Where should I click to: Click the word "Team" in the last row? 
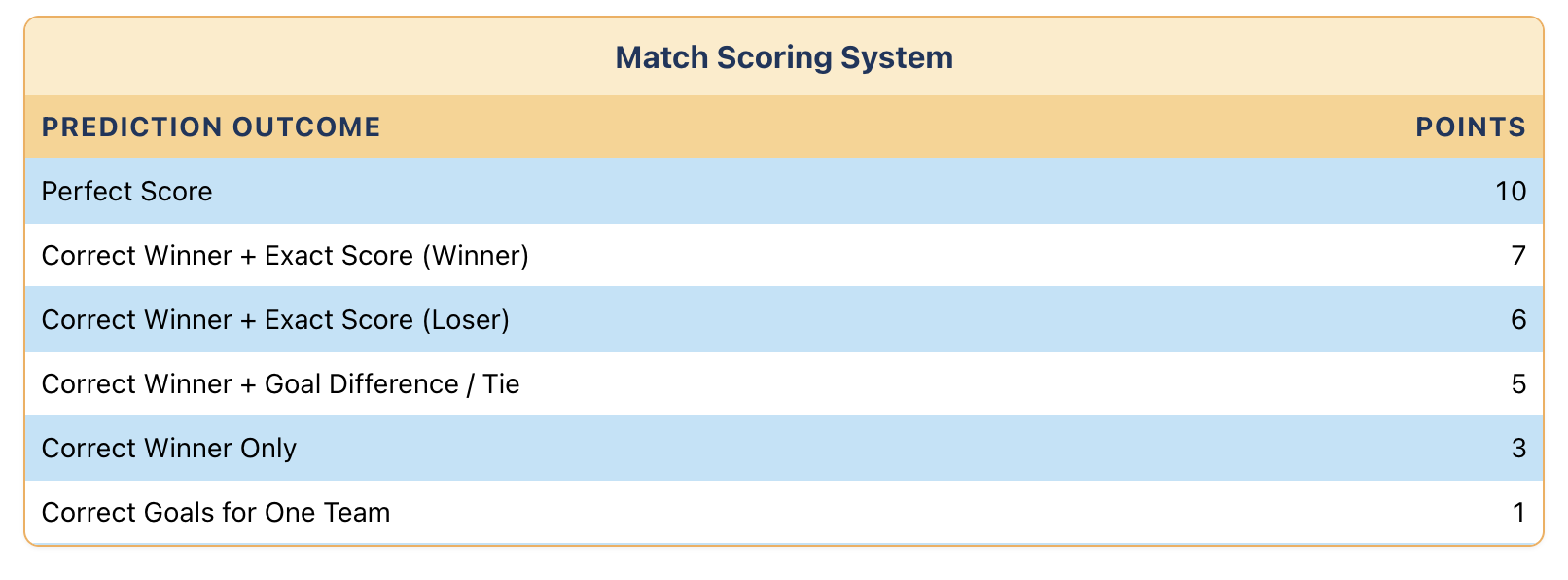362,512
